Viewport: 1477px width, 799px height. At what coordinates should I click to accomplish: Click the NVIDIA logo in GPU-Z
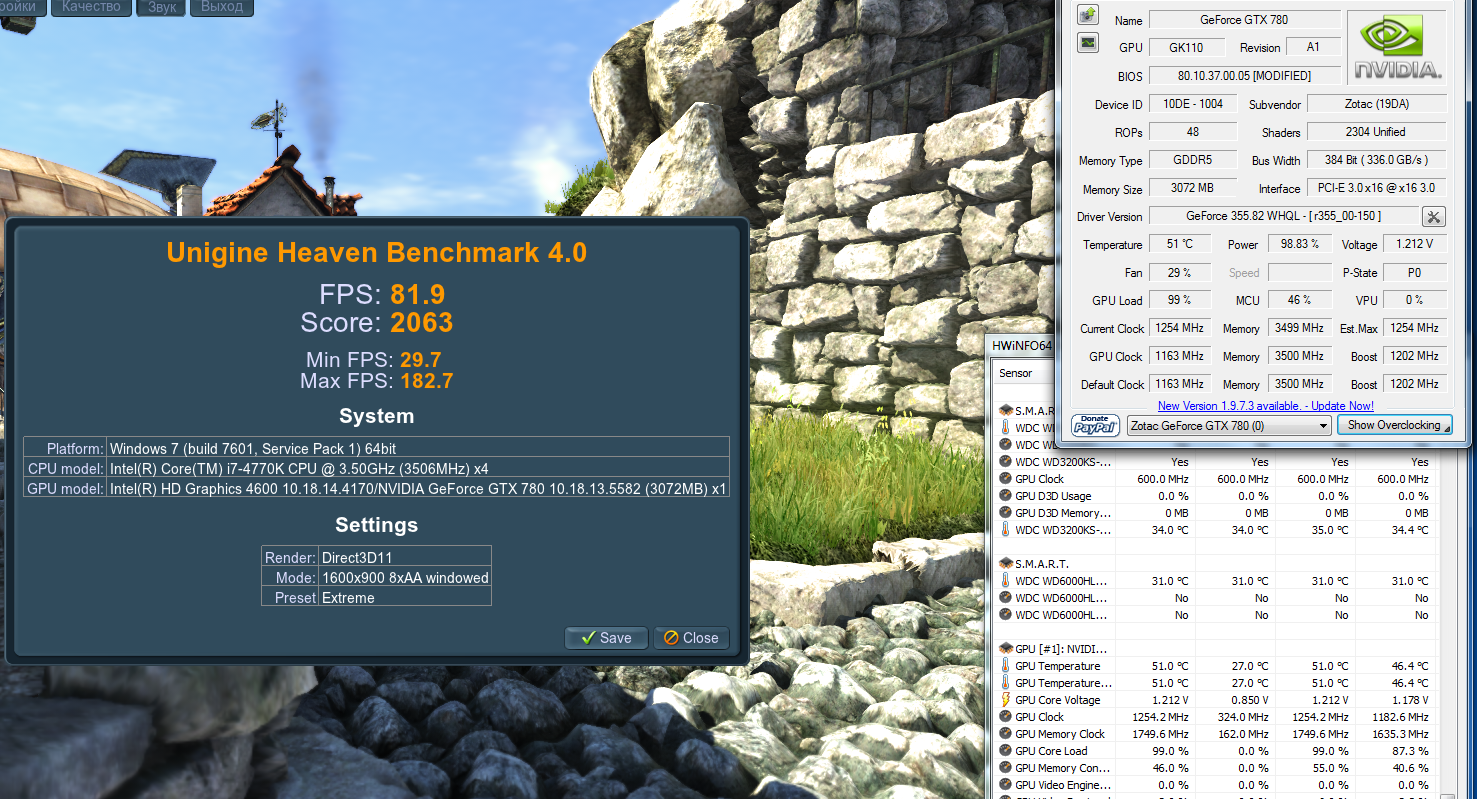1397,47
